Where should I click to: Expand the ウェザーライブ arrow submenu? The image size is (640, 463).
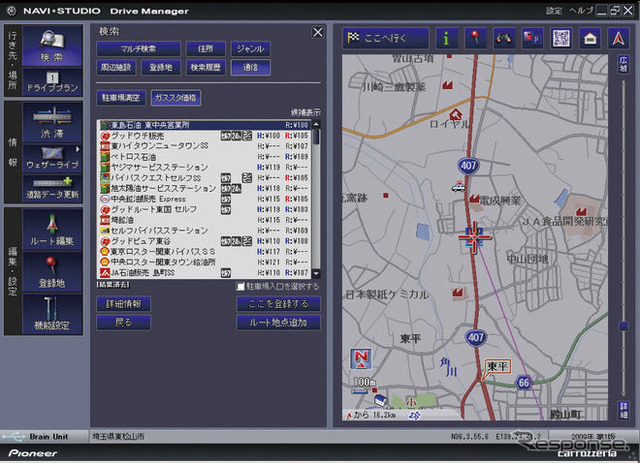(78, 149)
